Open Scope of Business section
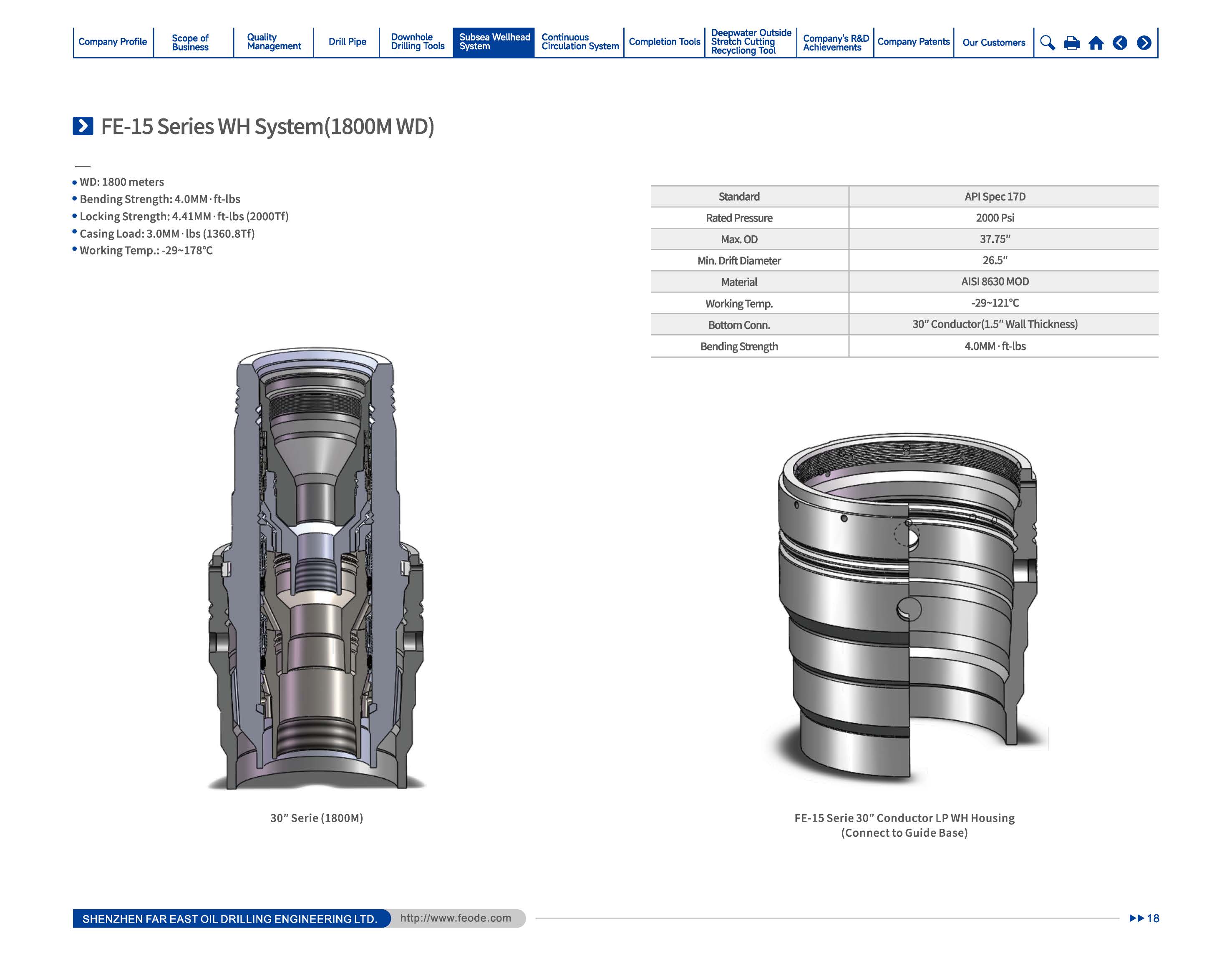Image resolution: width=1232 pixels, height=961 pixels. coord(190,42)
